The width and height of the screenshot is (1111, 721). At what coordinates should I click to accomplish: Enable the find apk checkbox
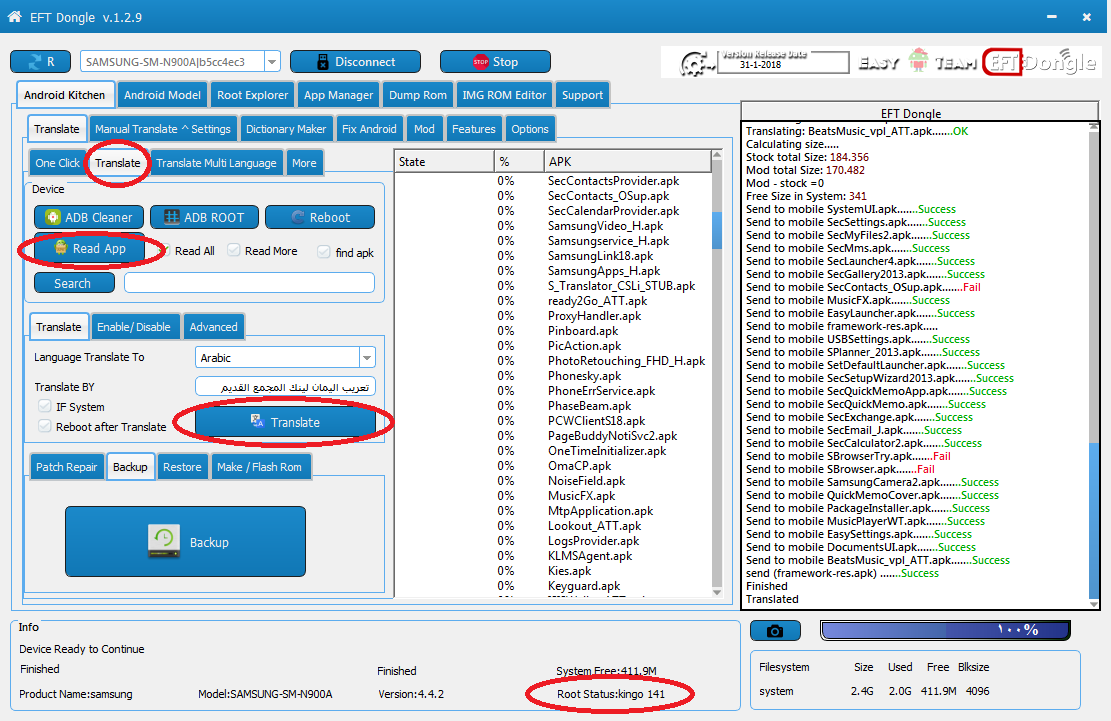pyautogui.click(x=324, y=252)
